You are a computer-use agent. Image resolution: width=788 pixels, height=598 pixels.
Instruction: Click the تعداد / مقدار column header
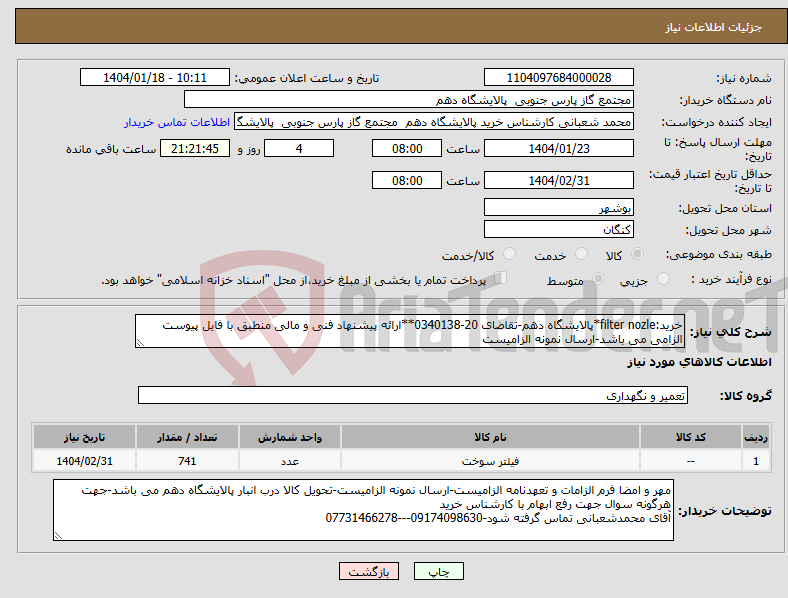coord(187,437)
